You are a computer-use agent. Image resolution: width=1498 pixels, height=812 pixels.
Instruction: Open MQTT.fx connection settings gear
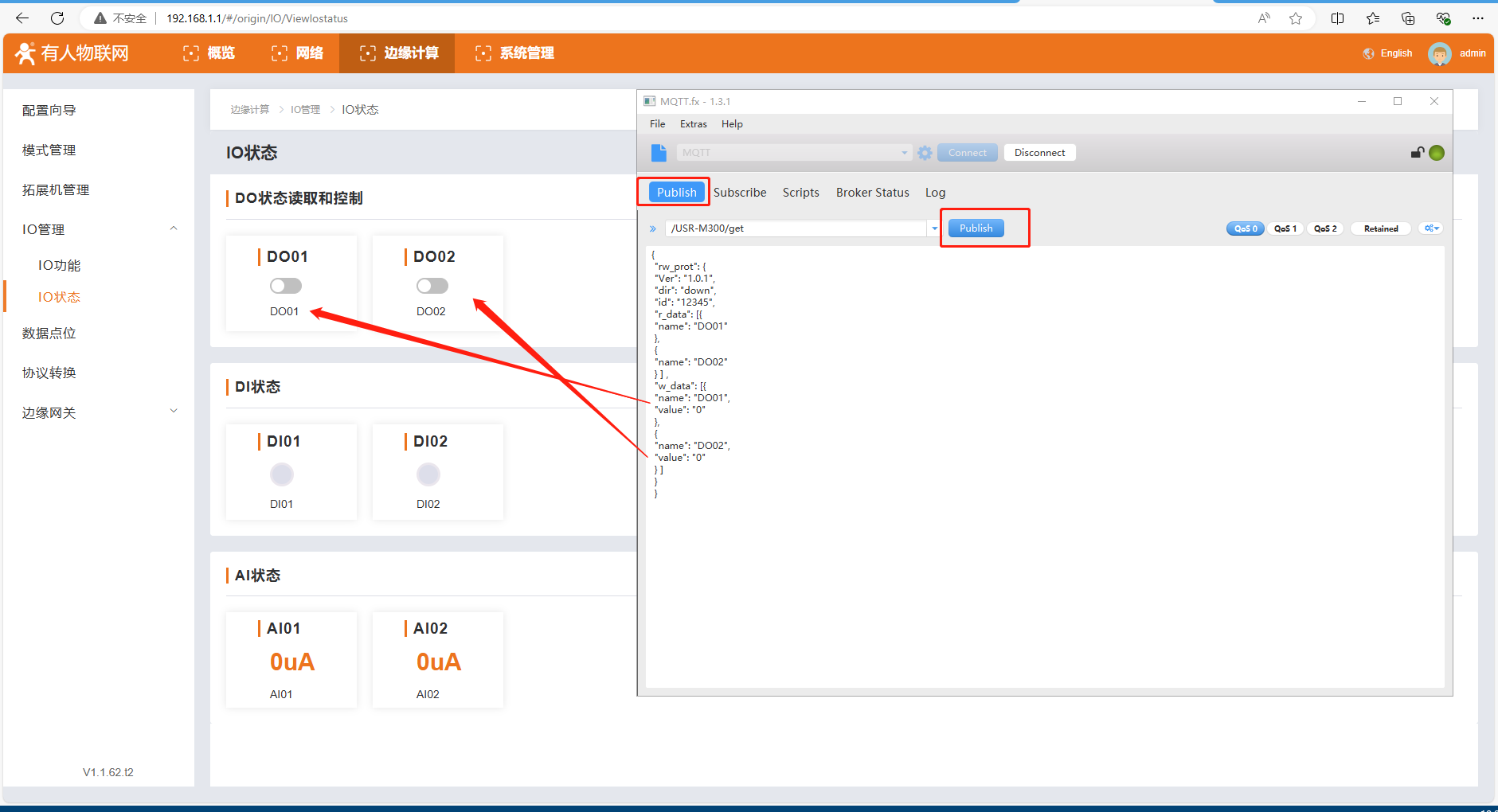click(925, 153)
